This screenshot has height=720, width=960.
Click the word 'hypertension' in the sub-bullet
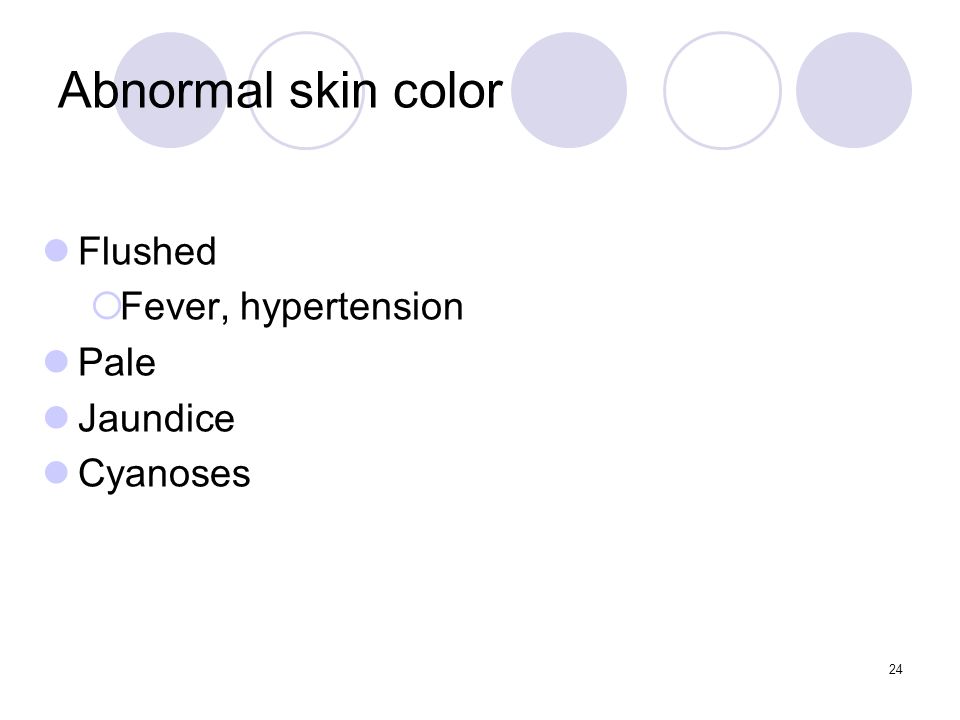click(x=351, y=307)
